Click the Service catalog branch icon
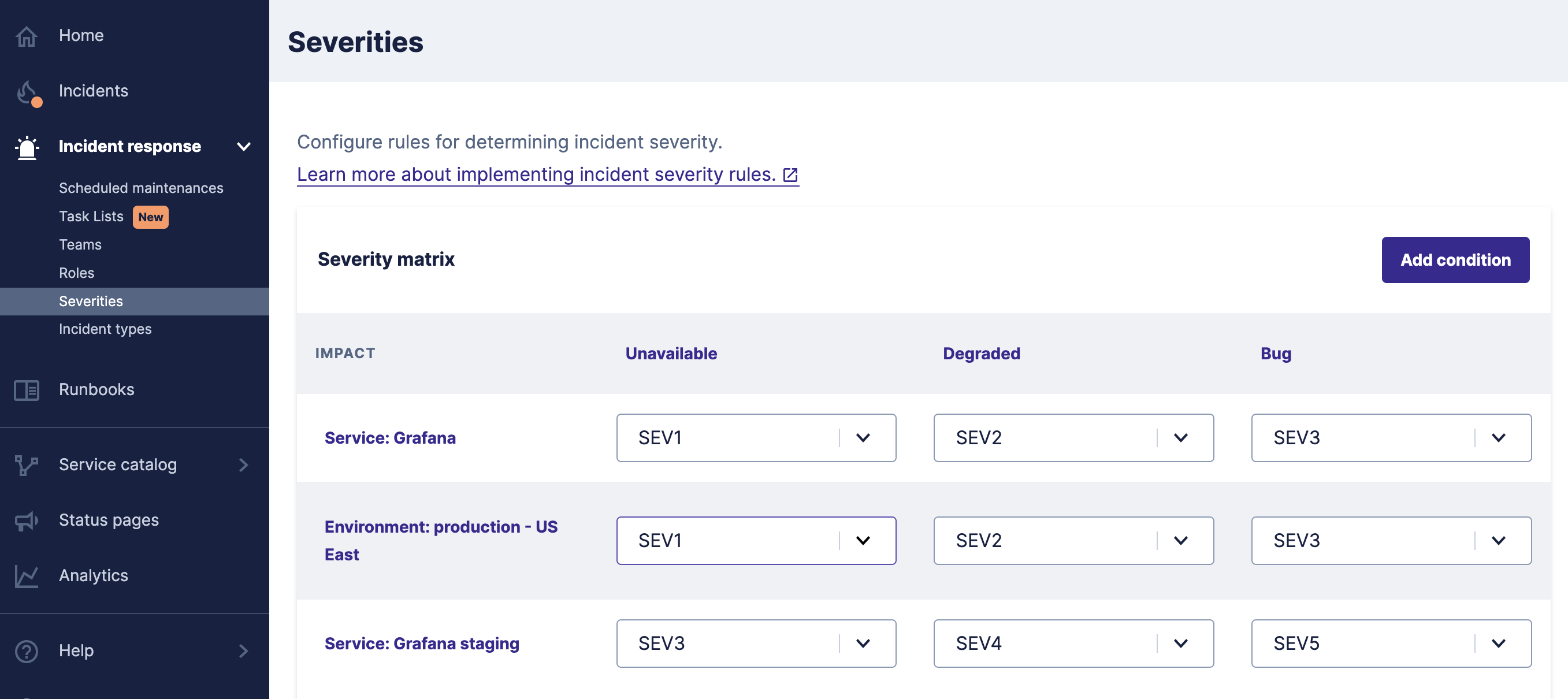Viewport: 1568px width, 699px height. 26,465
